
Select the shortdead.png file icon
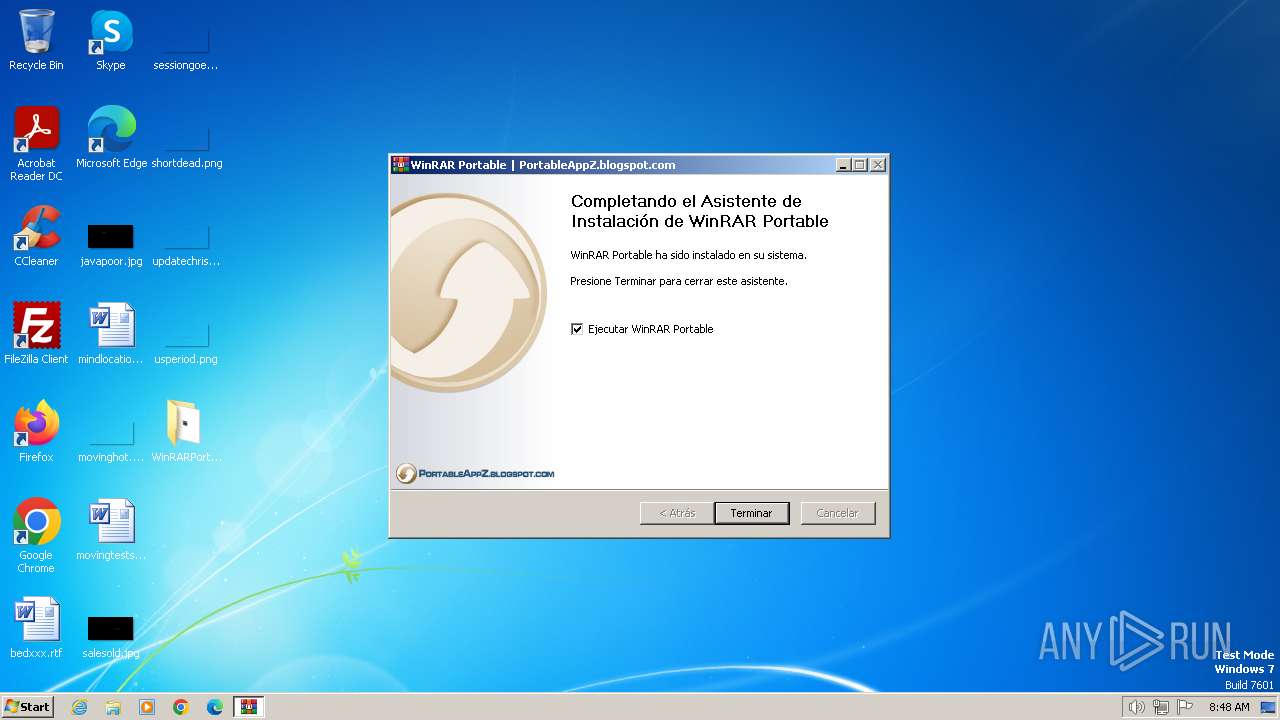[x=187, y=146]
